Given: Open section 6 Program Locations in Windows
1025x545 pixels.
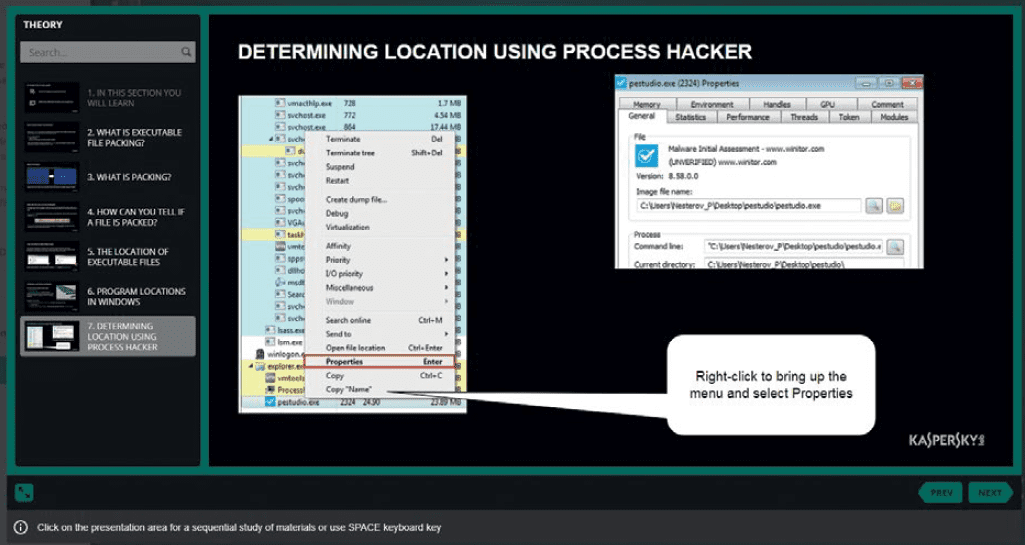Looking at the screenshot, I should [x=108, y=297].
